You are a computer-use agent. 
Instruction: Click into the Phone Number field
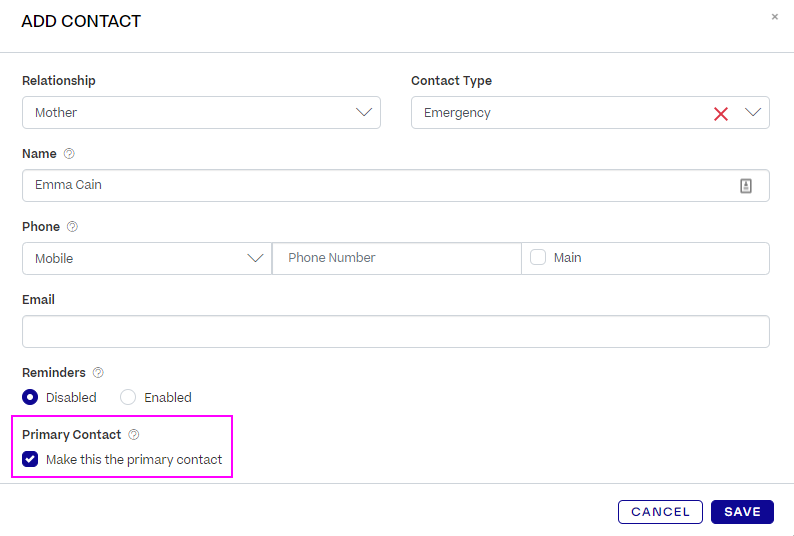click(396, 258)
